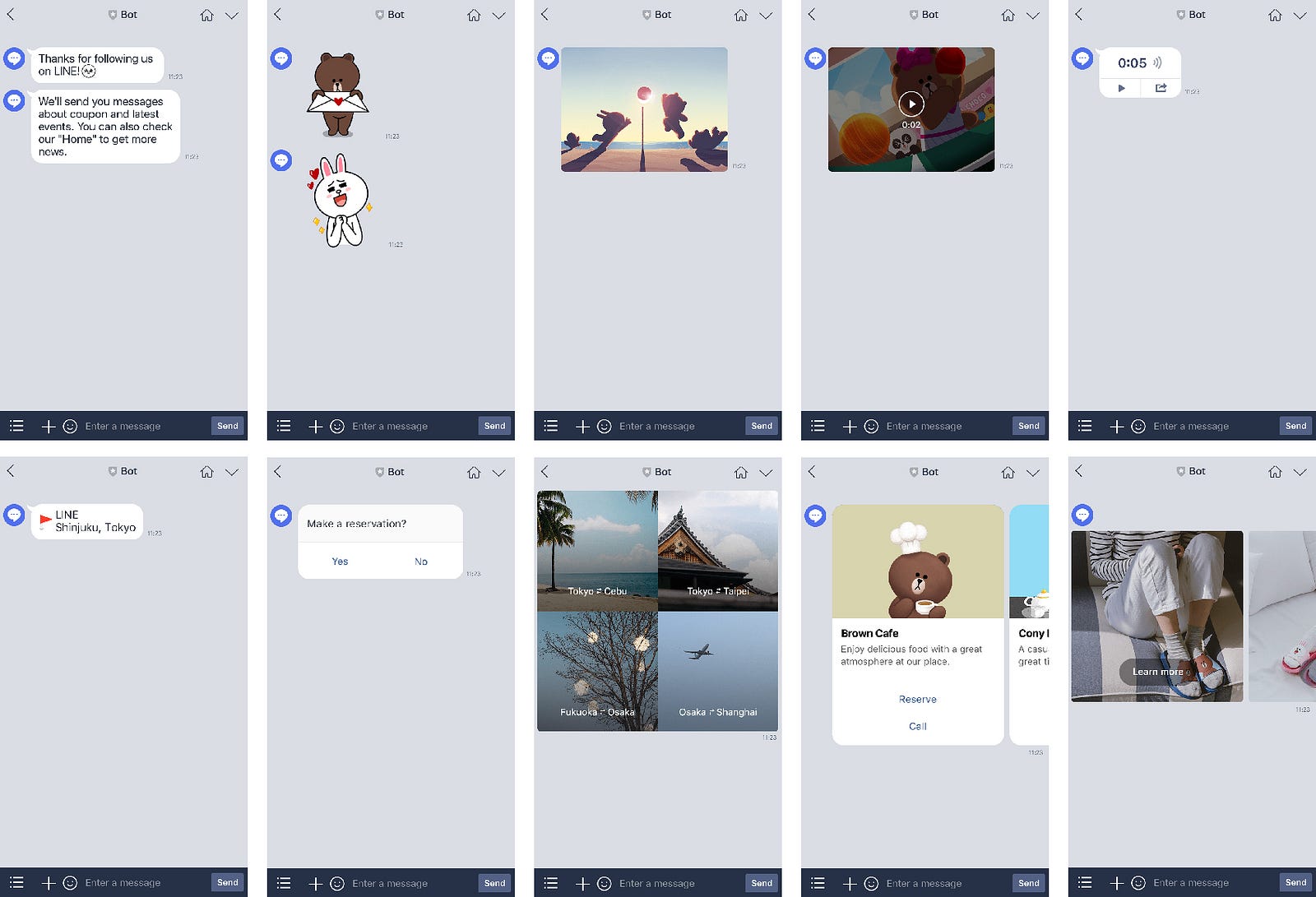The image size is (1316, 897).
Task: Choose Yes for Make a reservation
Action: [340, 562]
